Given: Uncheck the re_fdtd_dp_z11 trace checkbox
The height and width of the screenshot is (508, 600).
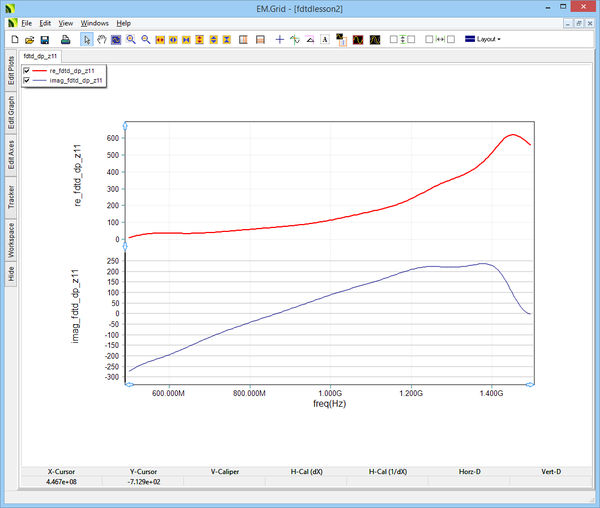Looking at the screenshot, I should pyautogui.click(x=27, y=71).
